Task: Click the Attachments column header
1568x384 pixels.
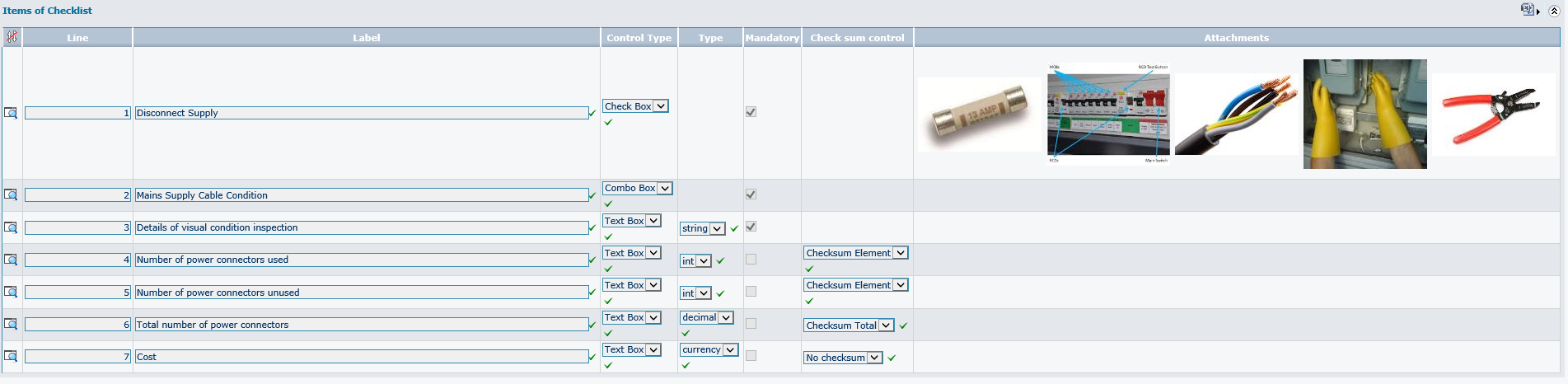Action: (x=1236, y=38)
